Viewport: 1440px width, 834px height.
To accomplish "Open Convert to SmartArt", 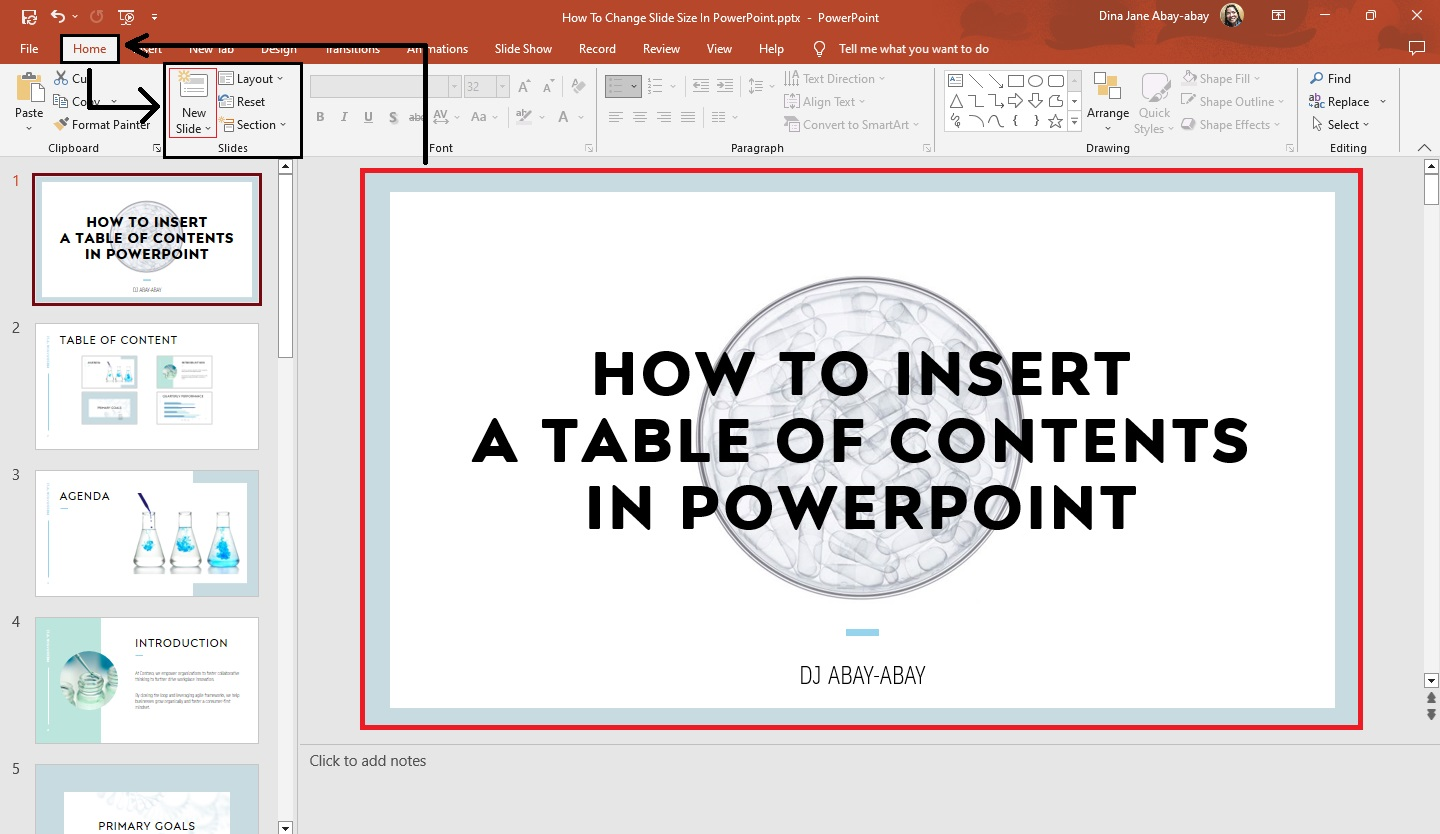I will [850, 124].
